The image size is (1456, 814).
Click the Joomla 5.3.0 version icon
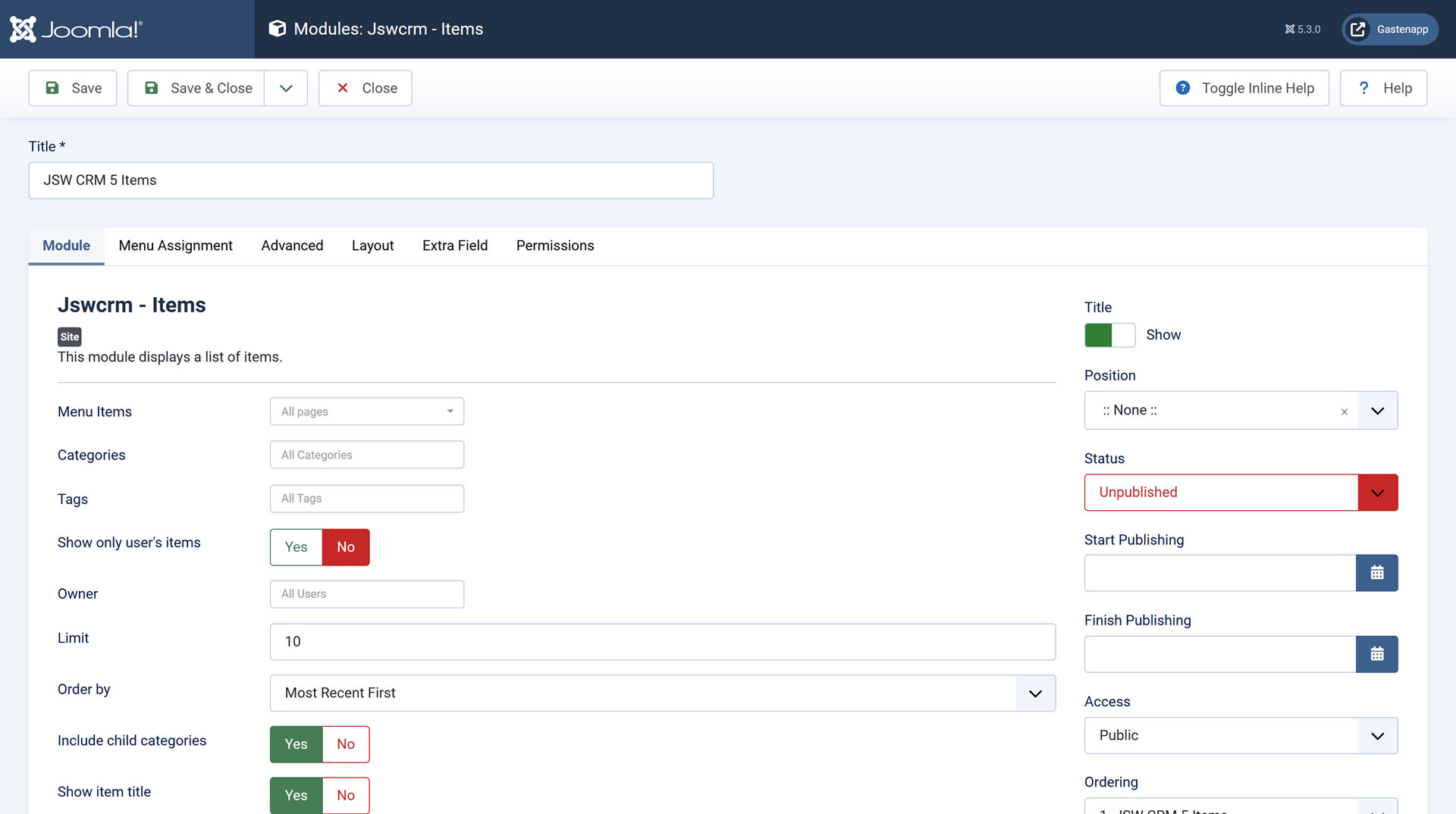click(1289, 30)
